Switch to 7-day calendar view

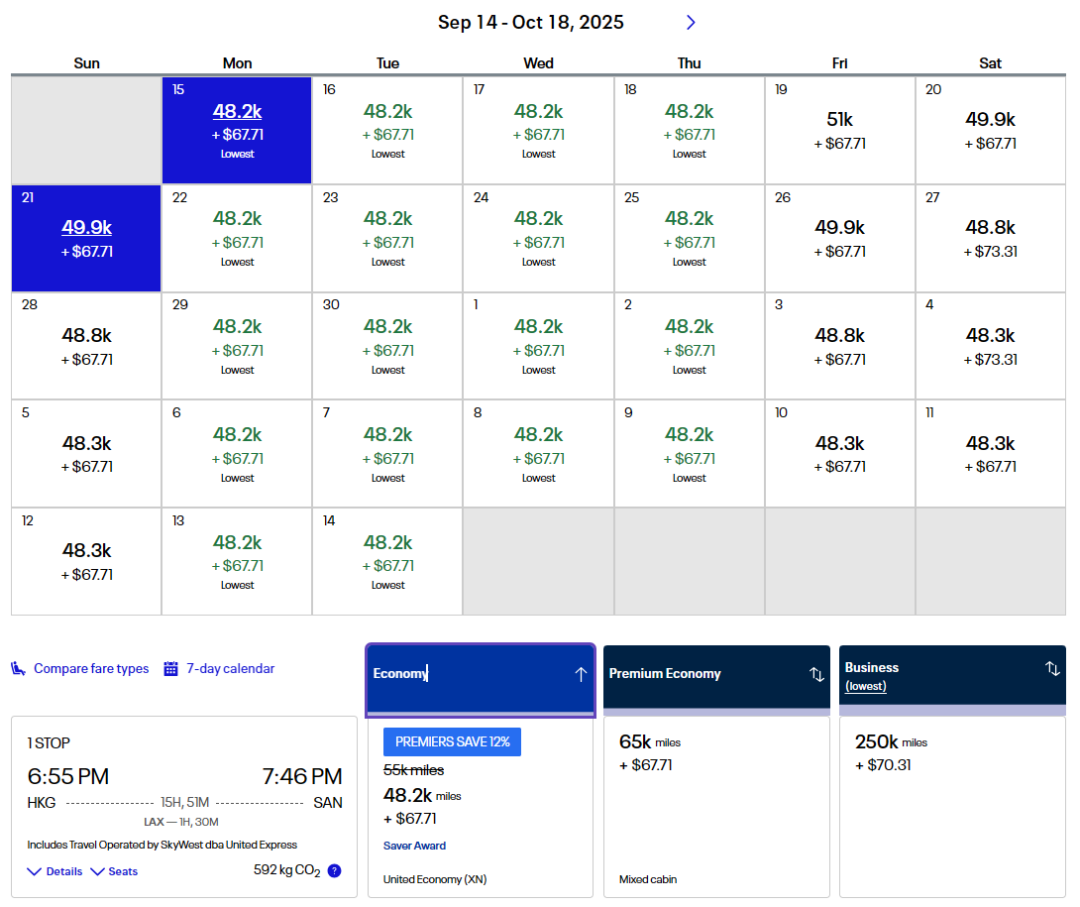(230, 669)
